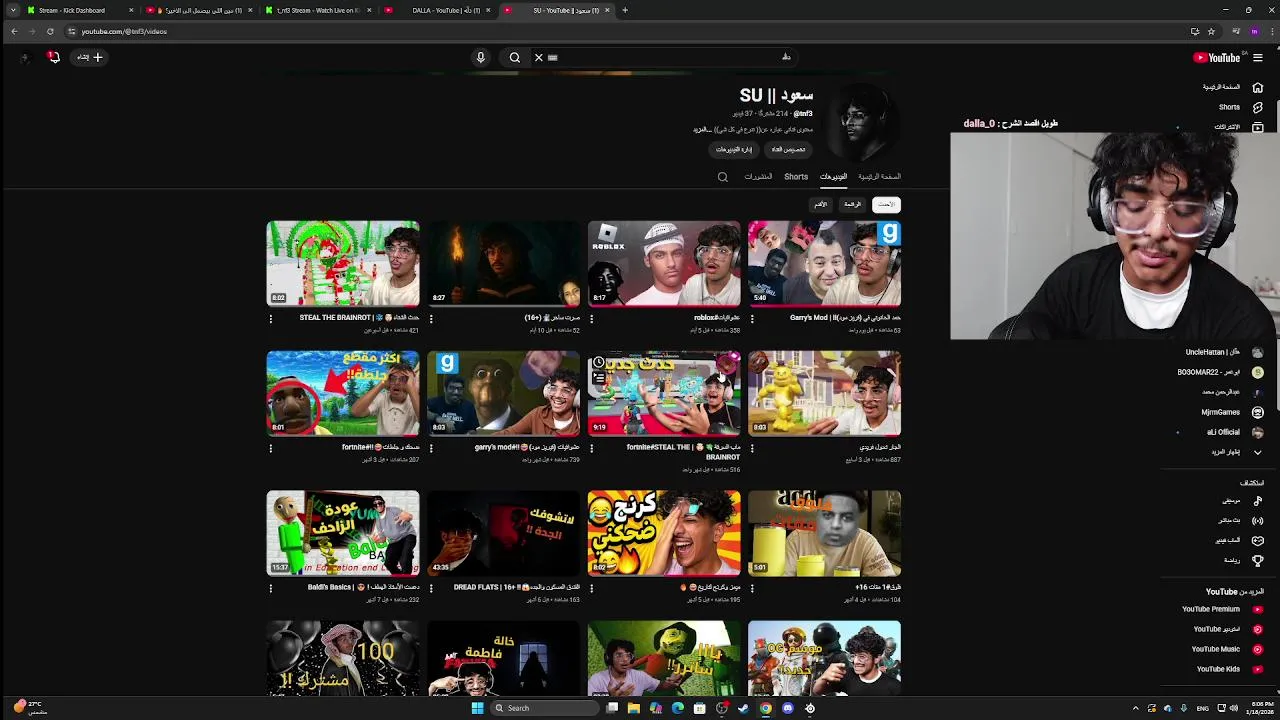
Task: Expand show more subscriptions chevron
Action: click(1257, 452)
